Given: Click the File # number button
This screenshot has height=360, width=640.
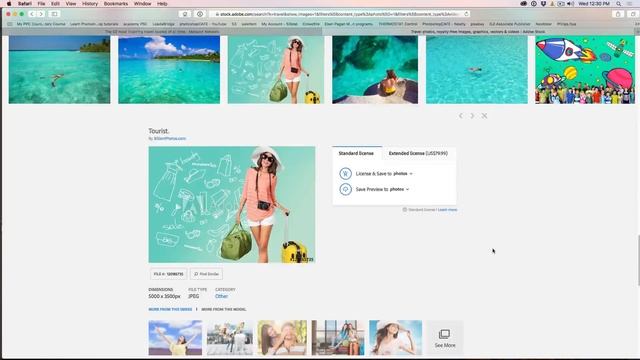Looking at the screenshot, I should 168,274.
